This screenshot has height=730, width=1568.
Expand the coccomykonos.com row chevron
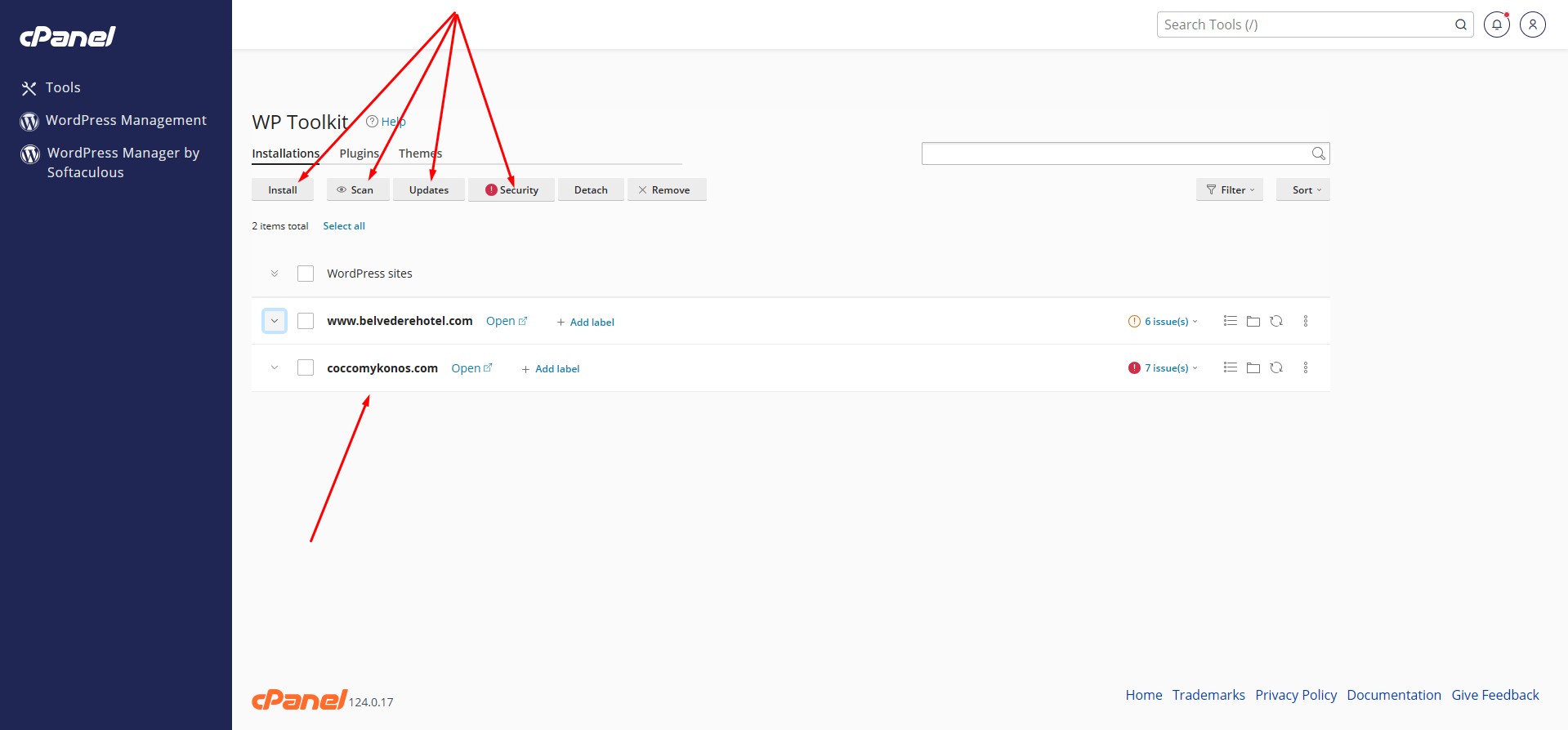point(275,368)
